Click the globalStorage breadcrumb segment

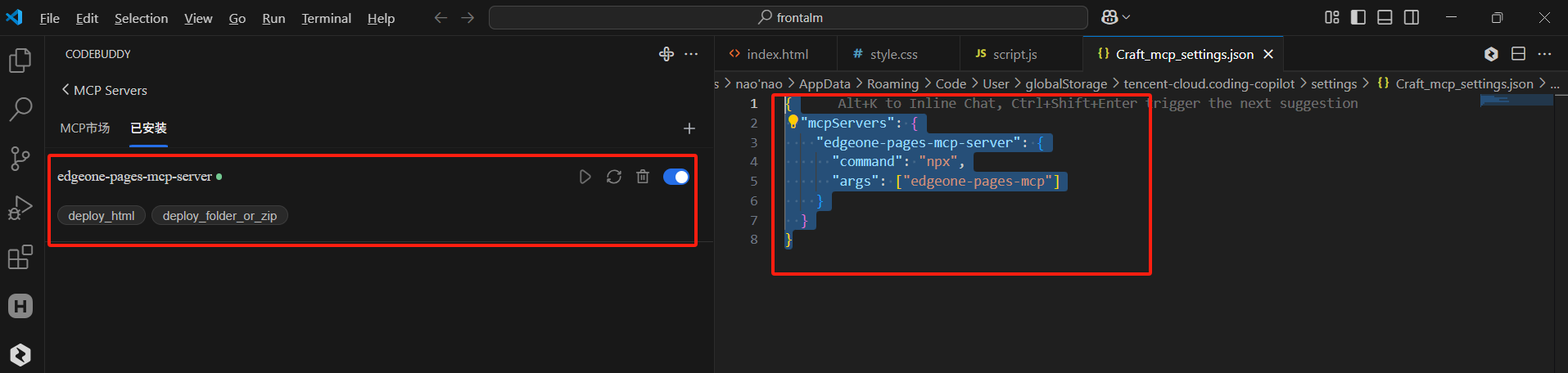(1066, 83)
